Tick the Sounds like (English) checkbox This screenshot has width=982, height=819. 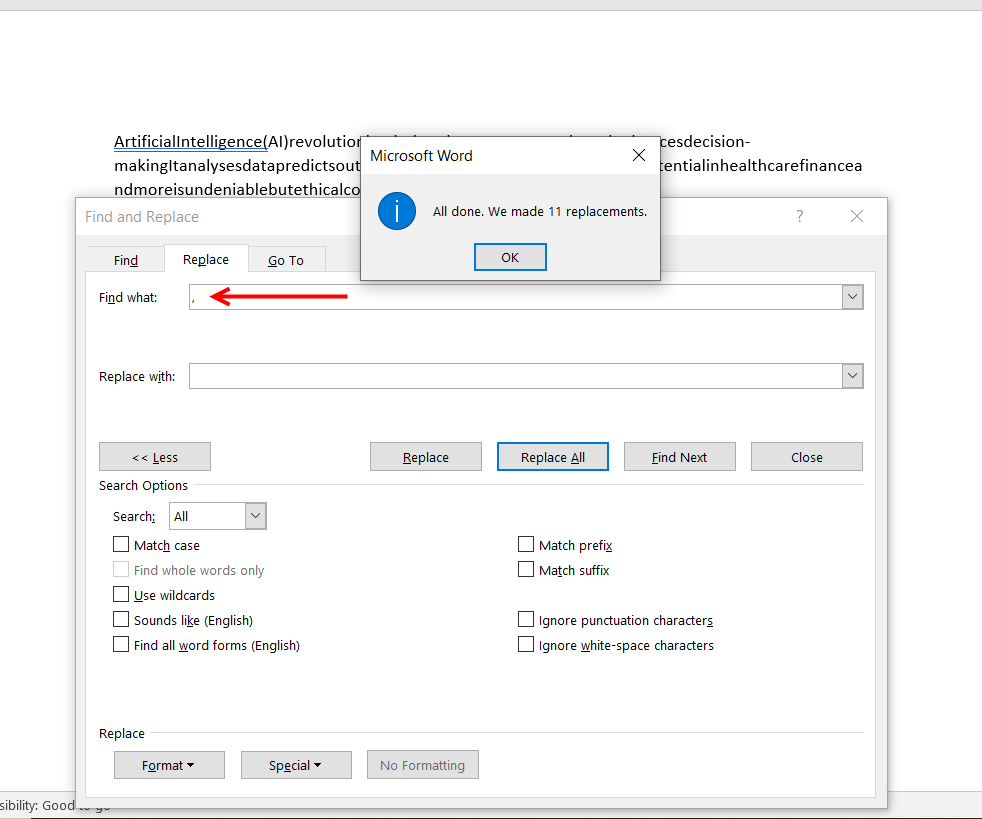coord(121,620)
